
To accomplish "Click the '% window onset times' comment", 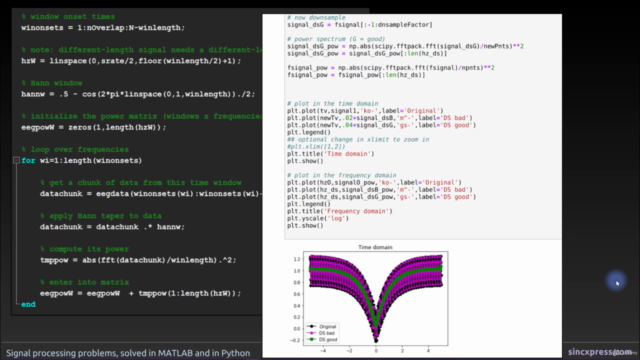I will (68, 17).
